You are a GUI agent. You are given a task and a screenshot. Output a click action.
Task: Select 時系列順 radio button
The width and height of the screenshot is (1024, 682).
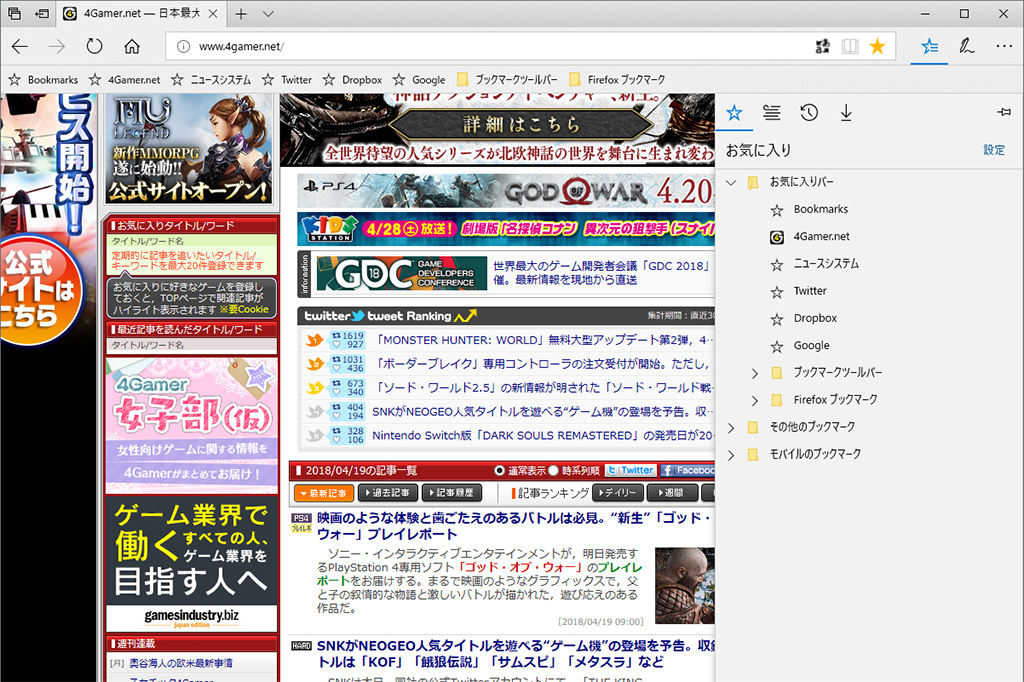pos(553,470)
